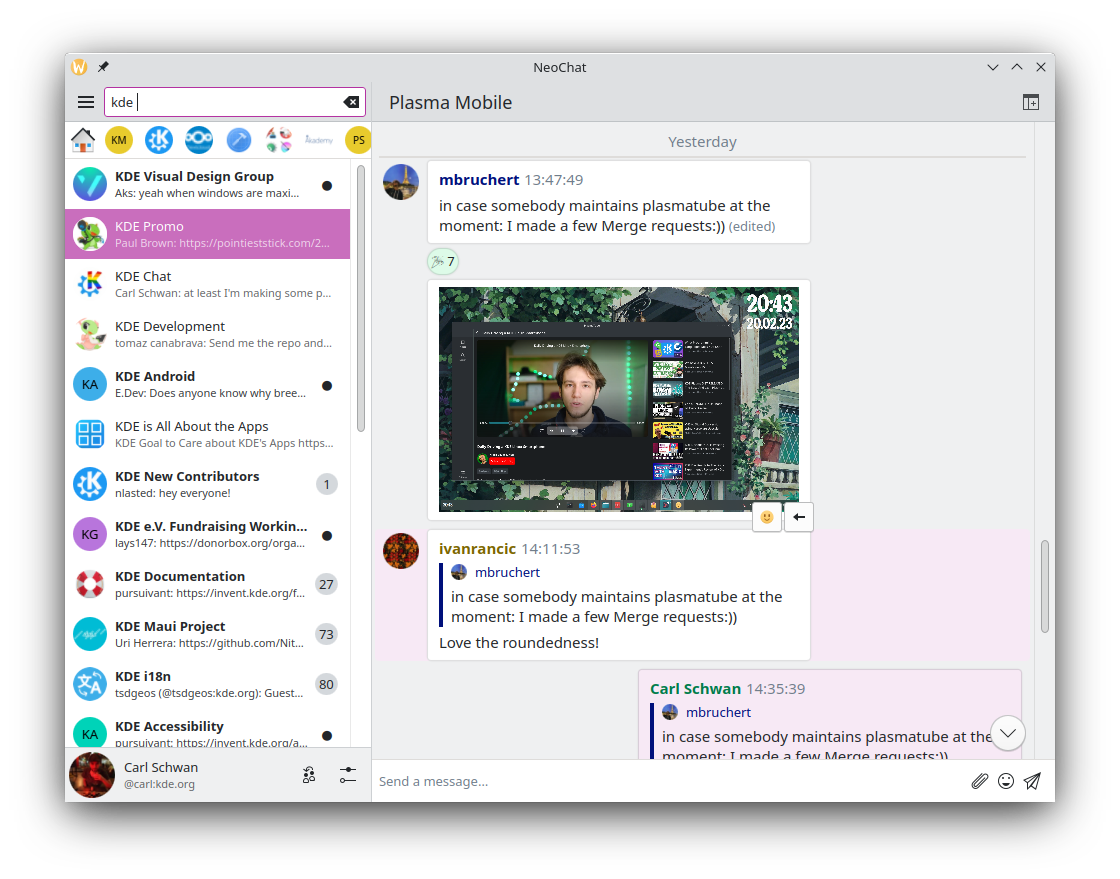Open the KDE Chat room
Screen dimensions: 1120x879
pyautogui.click(x=208, y=284)
